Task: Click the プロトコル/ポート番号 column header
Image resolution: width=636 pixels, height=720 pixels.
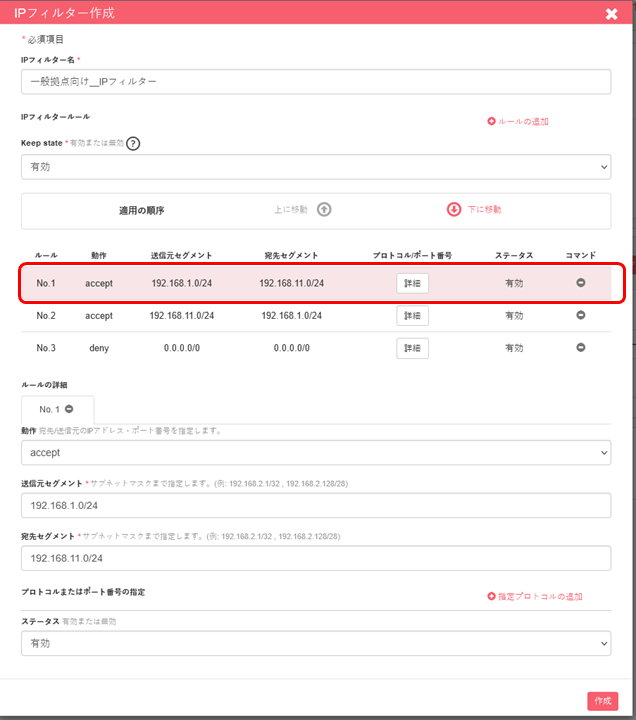Action: click(412, 255)
